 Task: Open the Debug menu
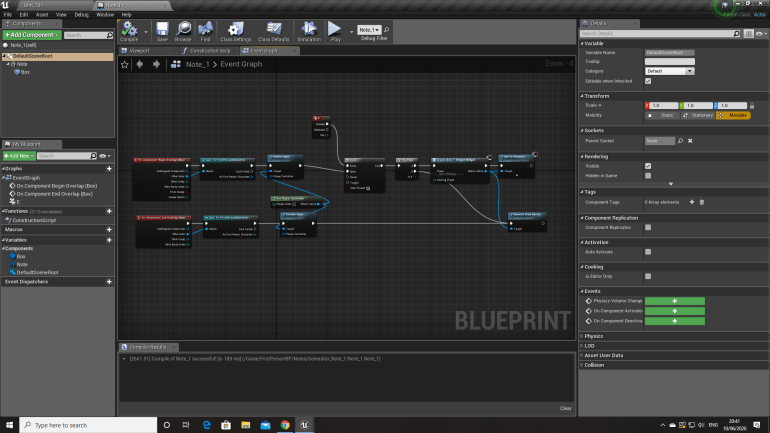point(81,15)
